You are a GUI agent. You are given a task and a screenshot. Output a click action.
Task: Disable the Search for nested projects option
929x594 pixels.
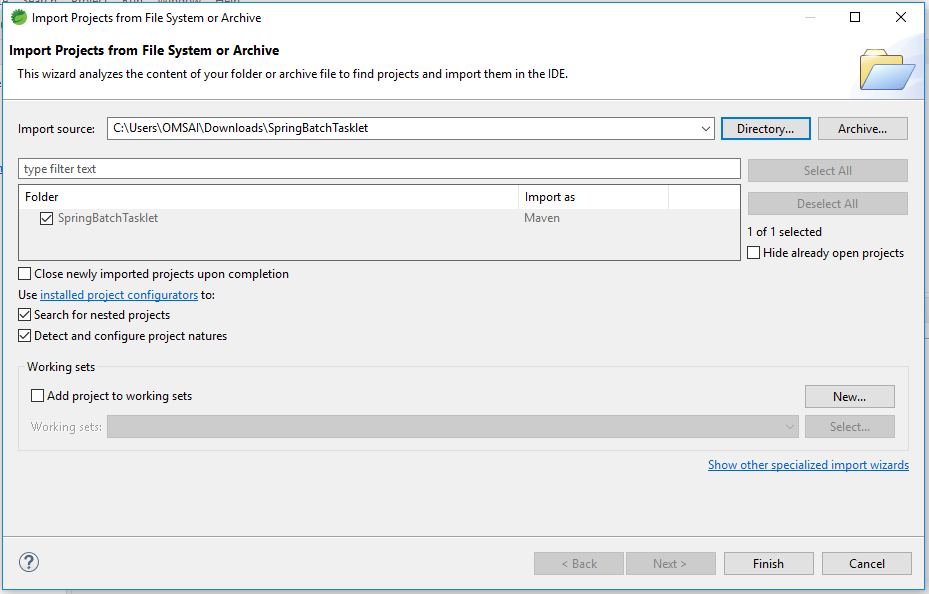[23, 314]
